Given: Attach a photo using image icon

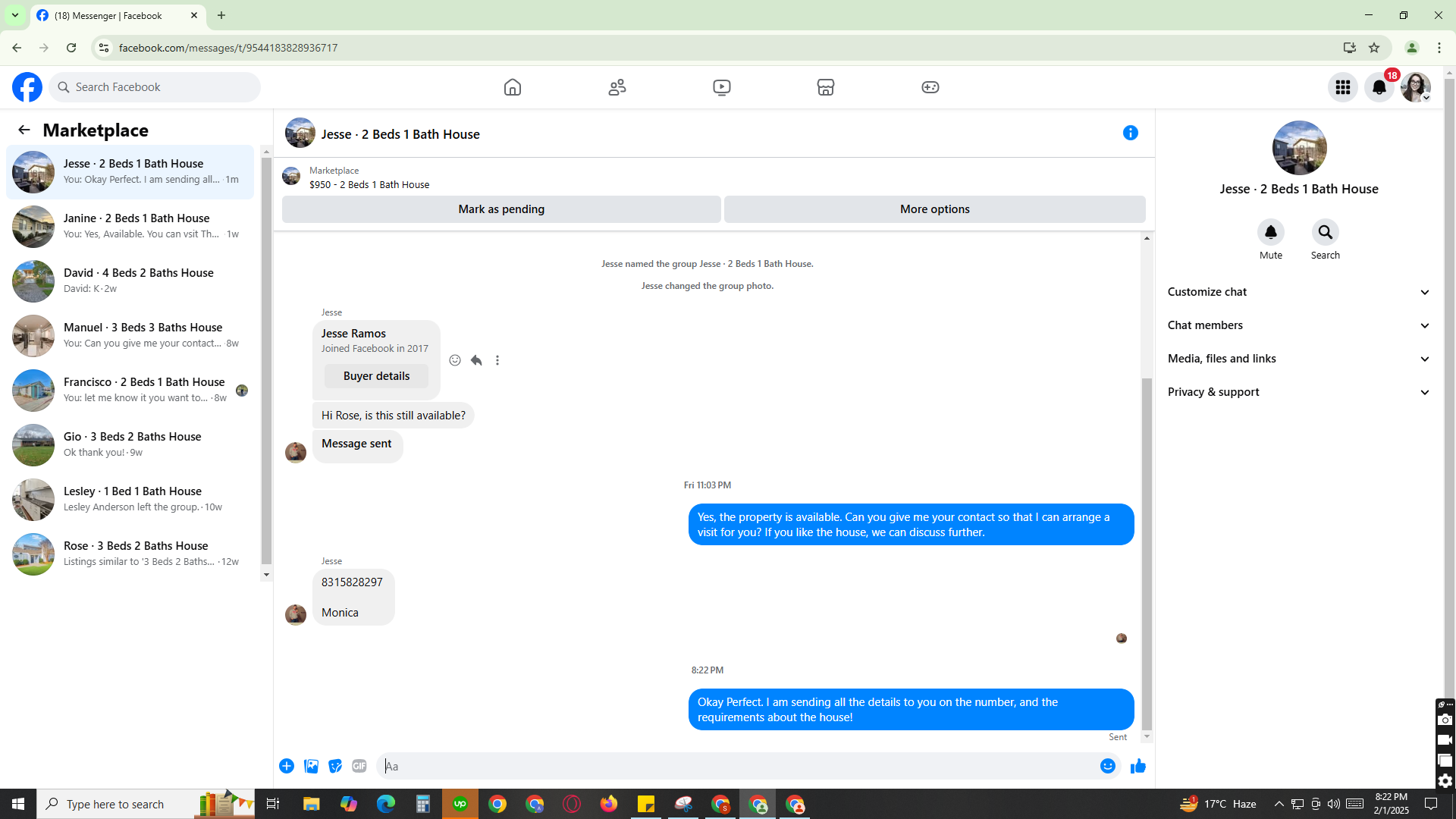Looking at the screenshot, I should click(311, 766).
